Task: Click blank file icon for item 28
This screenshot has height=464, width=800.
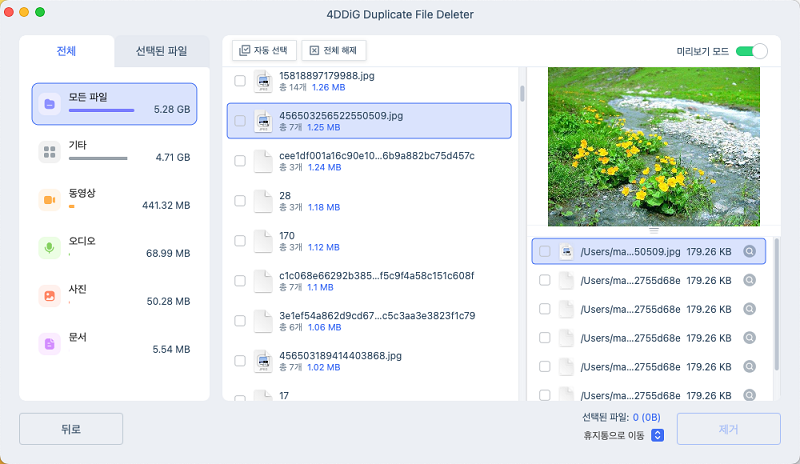Action: click(x=263, y=201)
